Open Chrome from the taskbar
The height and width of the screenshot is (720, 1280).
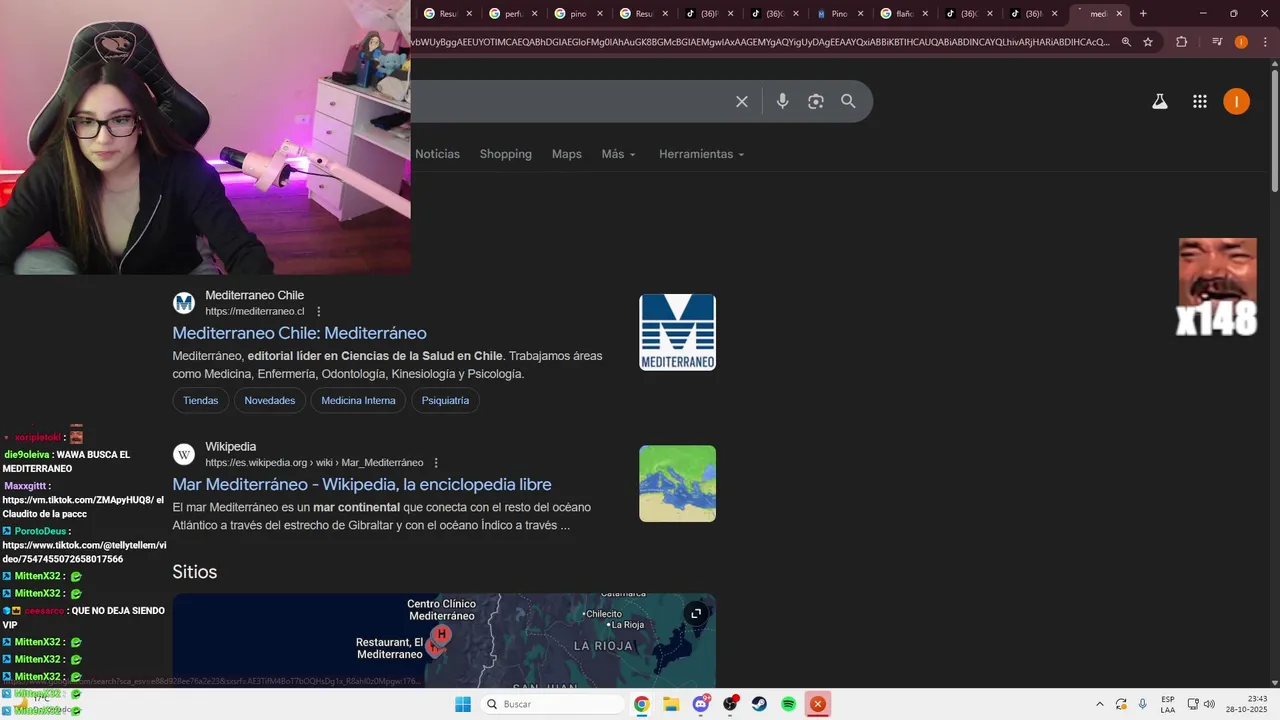pyautogui.click(x=642, y=704)
